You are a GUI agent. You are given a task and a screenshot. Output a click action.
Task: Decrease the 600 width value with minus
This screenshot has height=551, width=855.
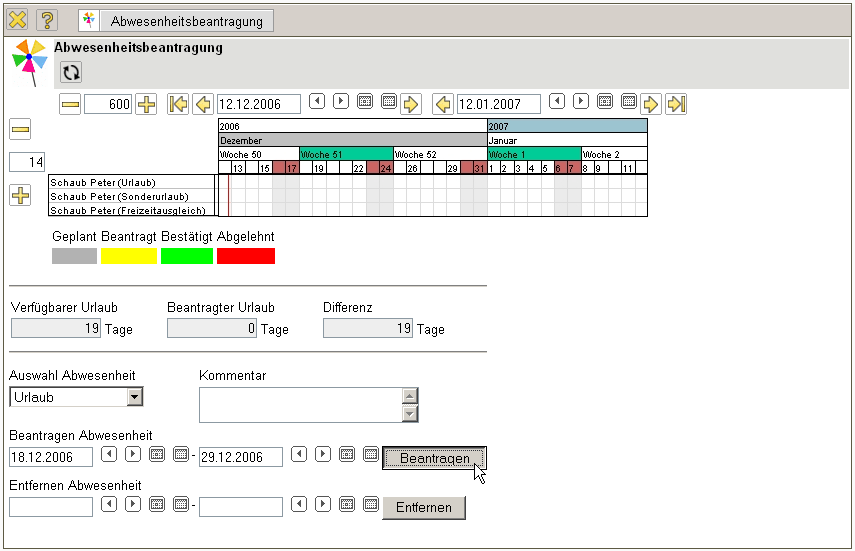70,104
